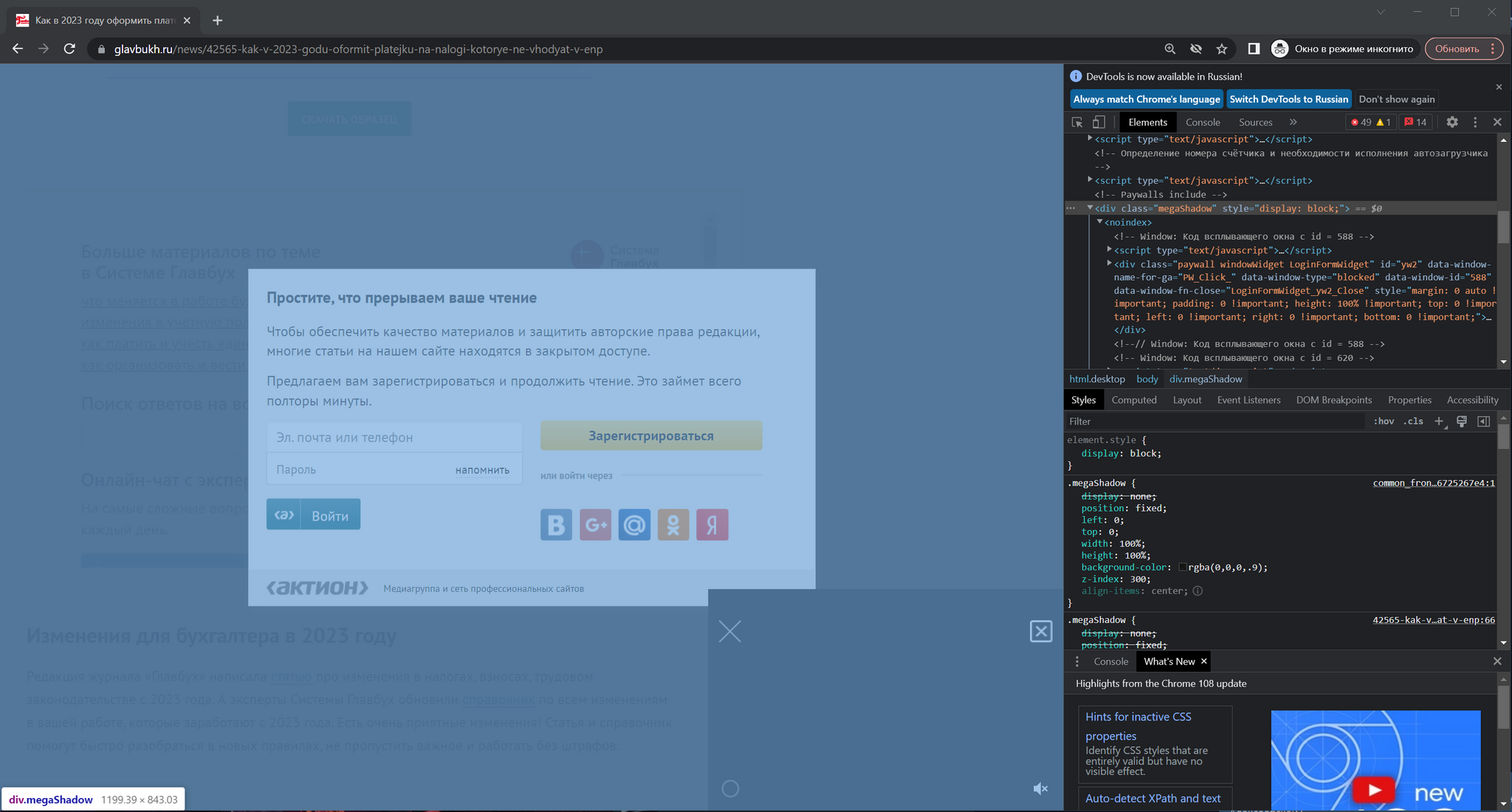Show more DevTools tabs chevron
The image size is (1512, 812).
(1293, 123)
